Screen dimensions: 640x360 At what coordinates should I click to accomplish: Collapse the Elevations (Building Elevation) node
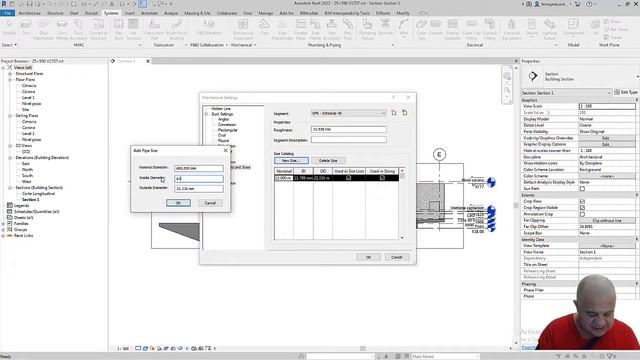point(10,158)
